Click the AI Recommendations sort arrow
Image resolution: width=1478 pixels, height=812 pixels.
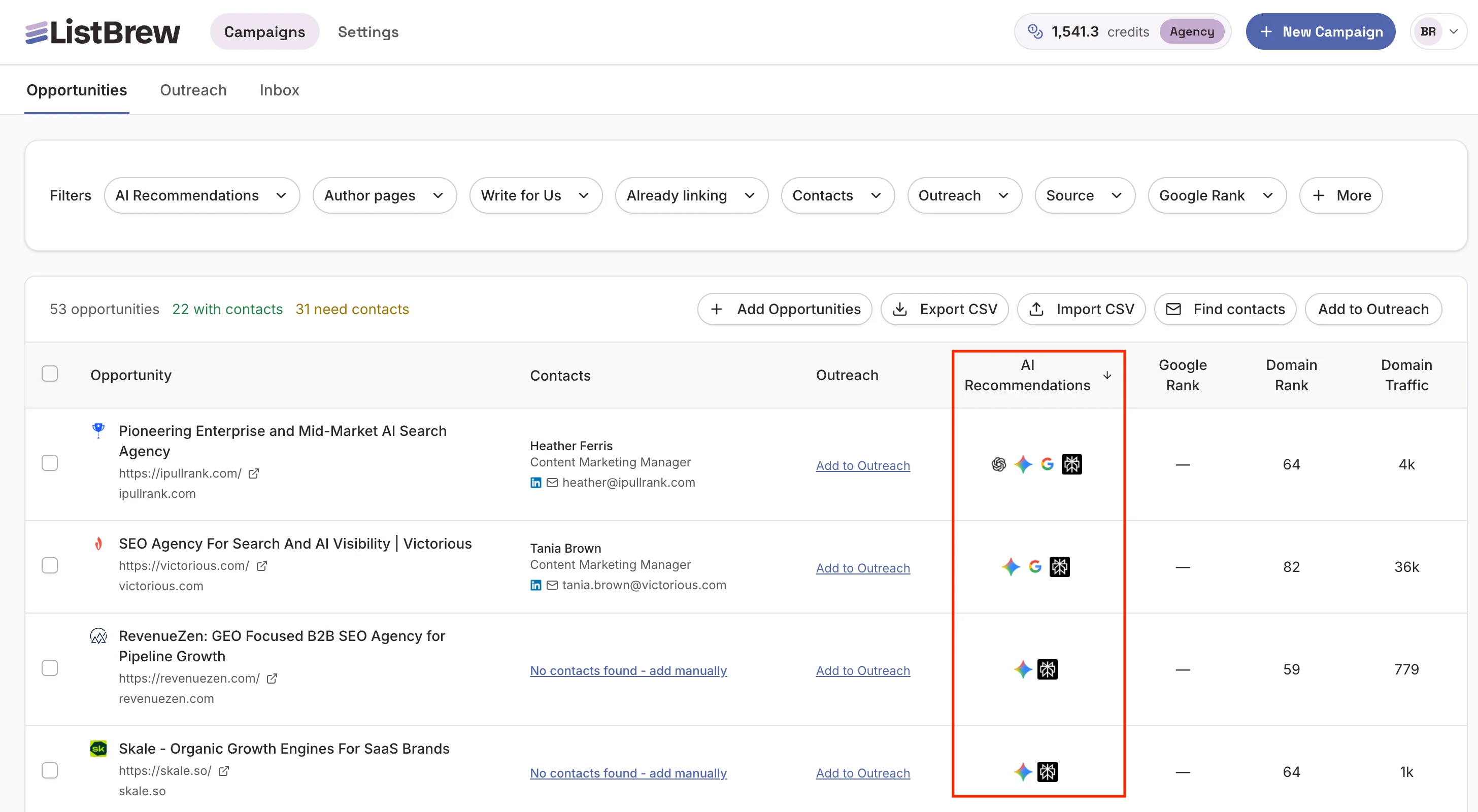coord(1107,376)
